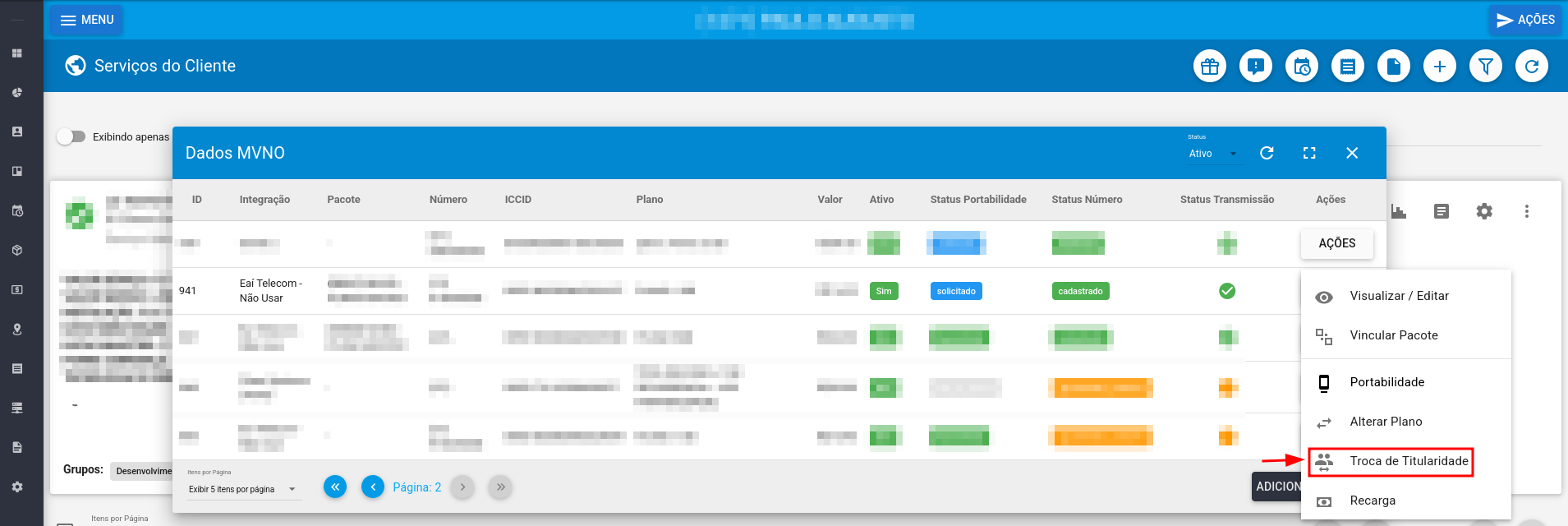Click the ADICION button behind menu

pos(1276,487)
